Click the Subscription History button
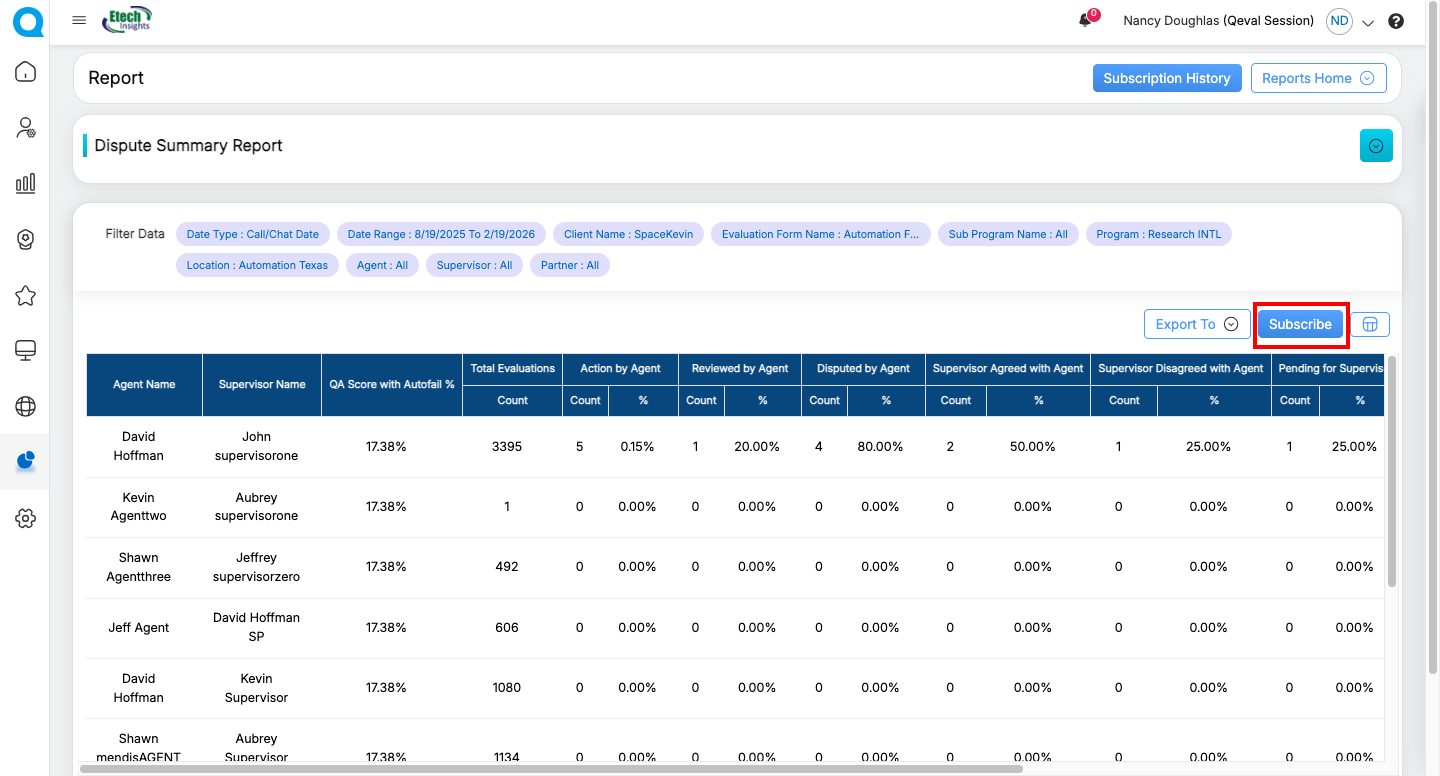Viewport: 1440px width, 776px height. (1167, 78)
